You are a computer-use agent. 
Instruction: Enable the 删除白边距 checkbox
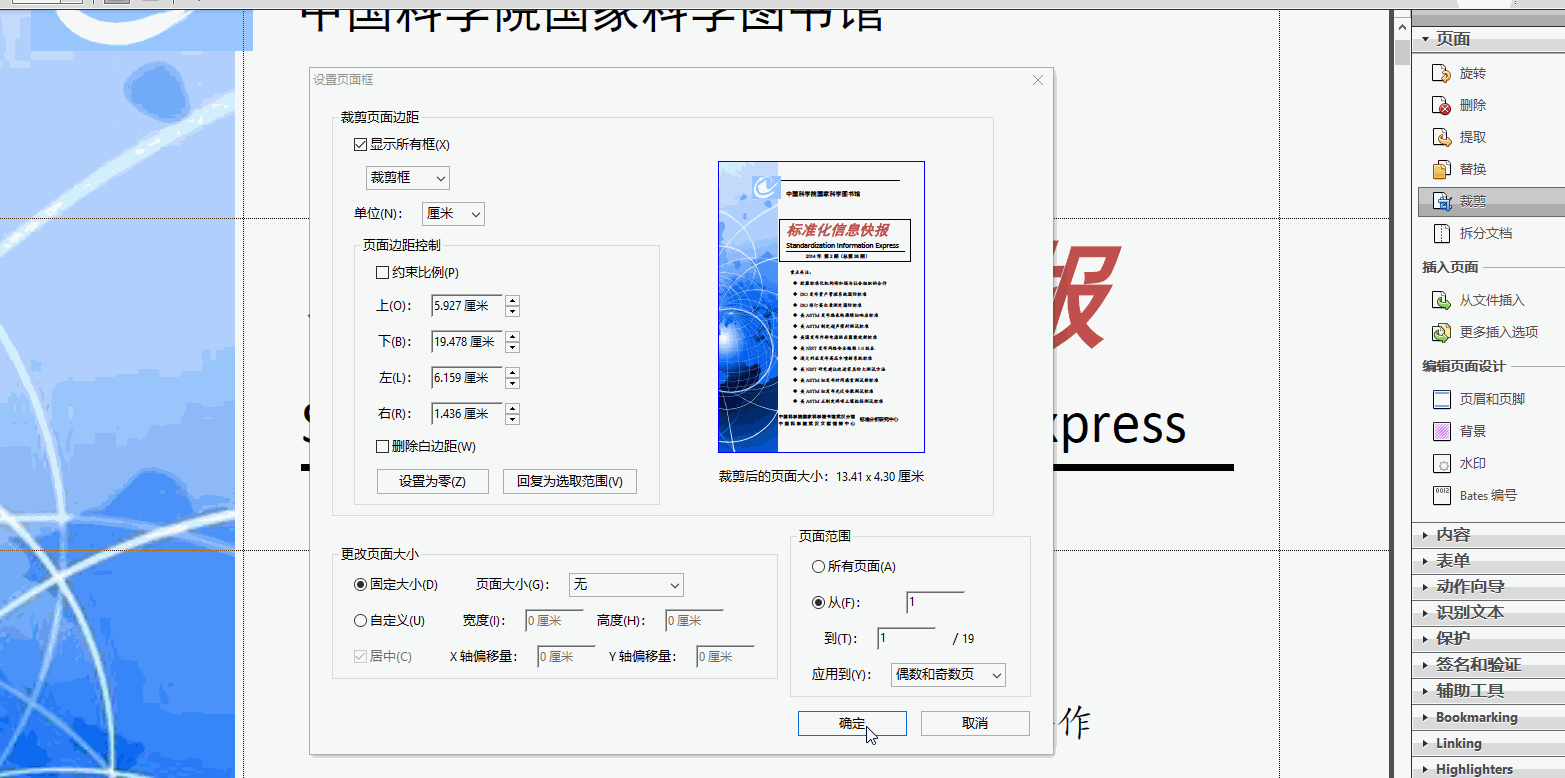click(382, 446)
